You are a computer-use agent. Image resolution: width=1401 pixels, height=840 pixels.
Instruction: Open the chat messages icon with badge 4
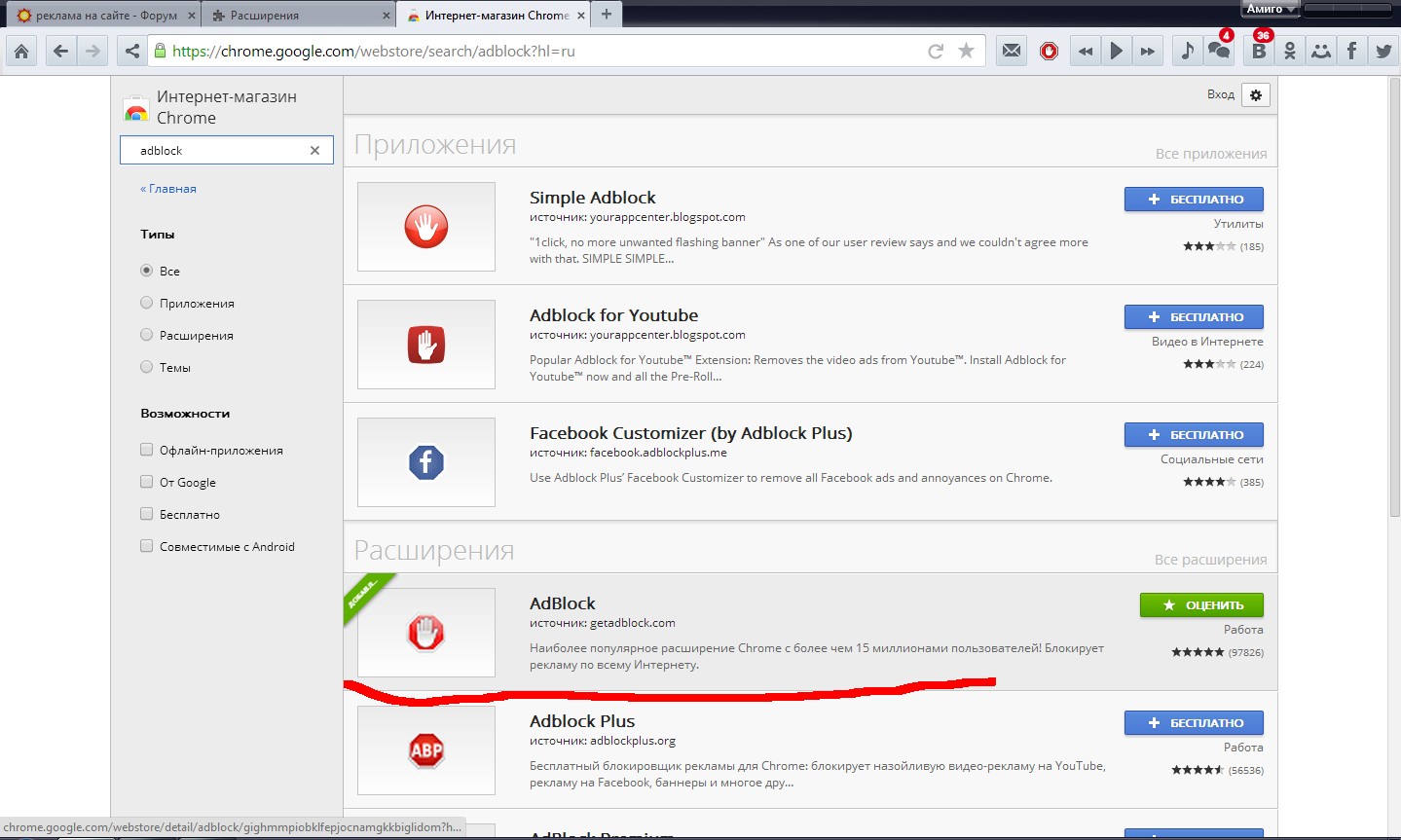pyautogui.click(x=1219, y=49)
